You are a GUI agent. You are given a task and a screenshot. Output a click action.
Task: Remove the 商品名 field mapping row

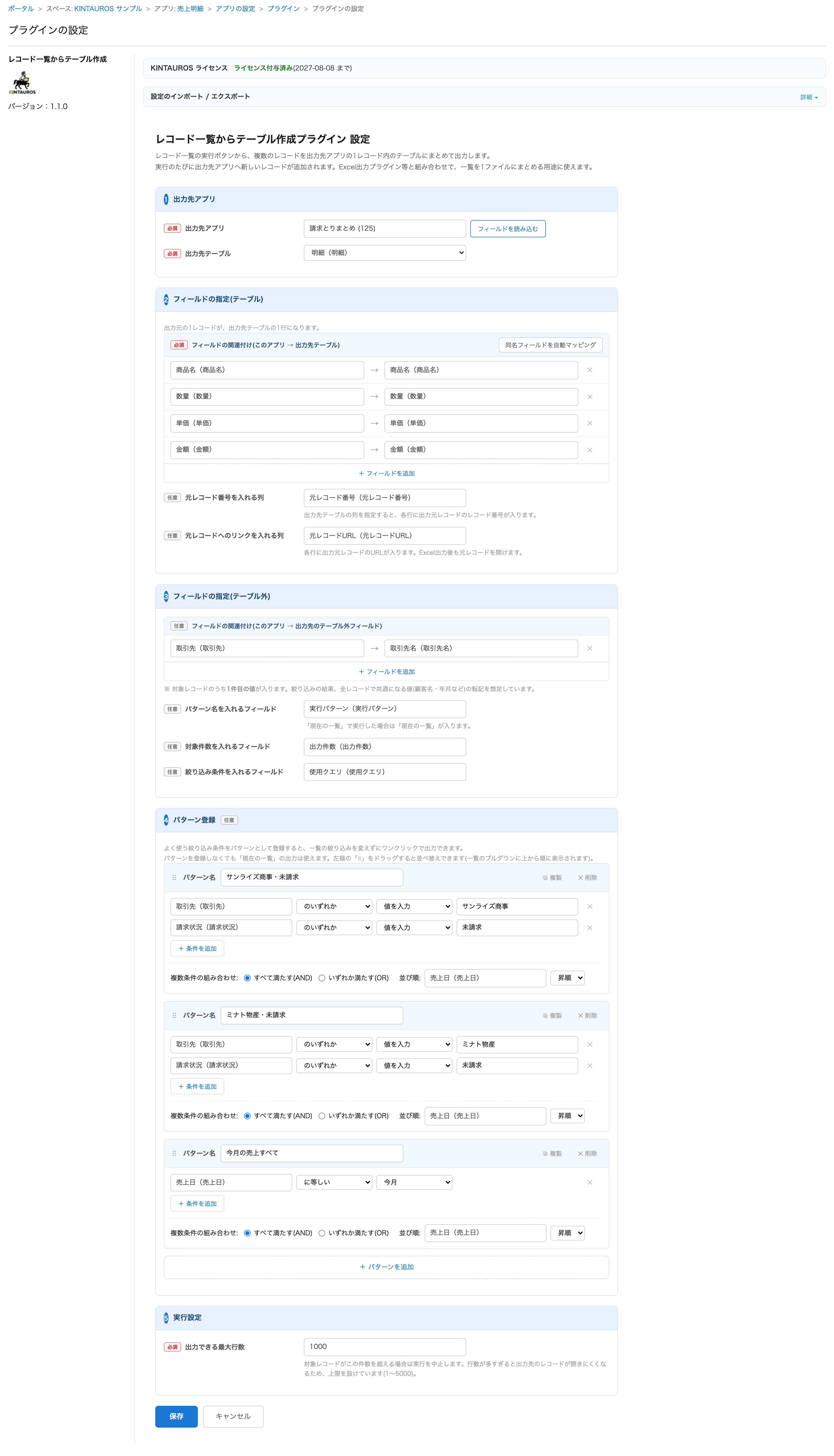tap(589, 370)
